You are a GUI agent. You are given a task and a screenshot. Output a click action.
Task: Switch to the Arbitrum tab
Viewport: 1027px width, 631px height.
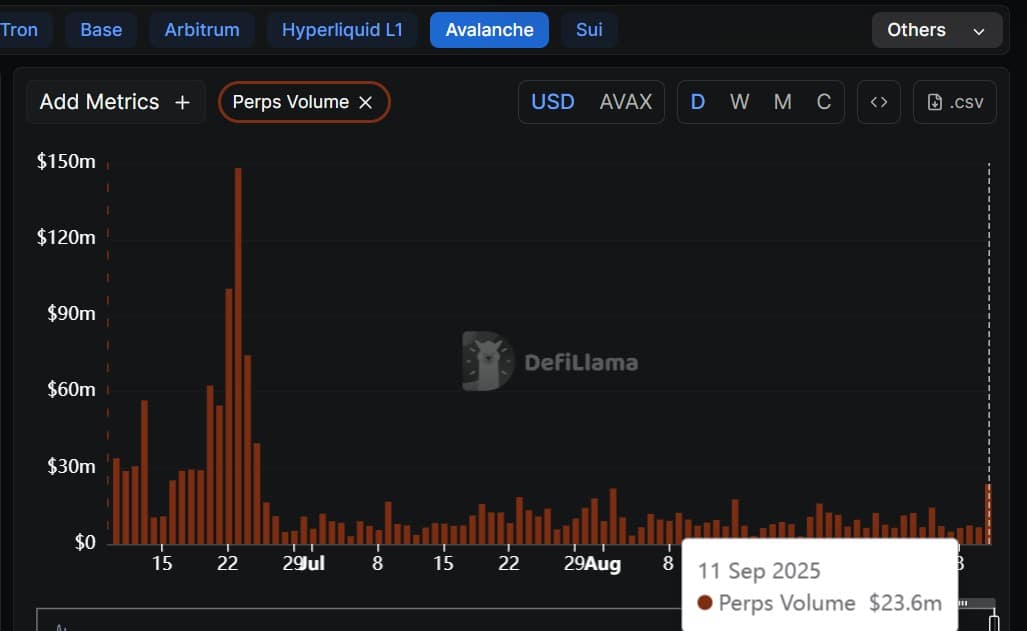(x=202, y=29)
